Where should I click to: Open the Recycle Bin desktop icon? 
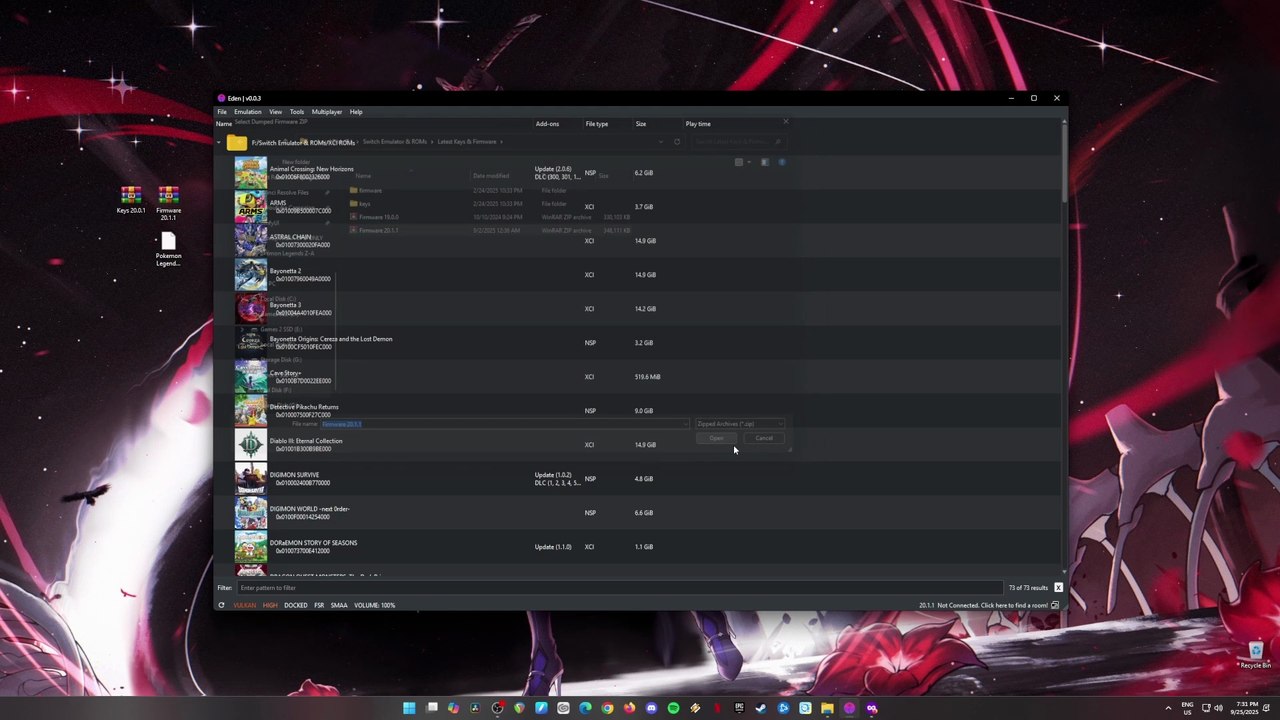tap(1255, 654)
